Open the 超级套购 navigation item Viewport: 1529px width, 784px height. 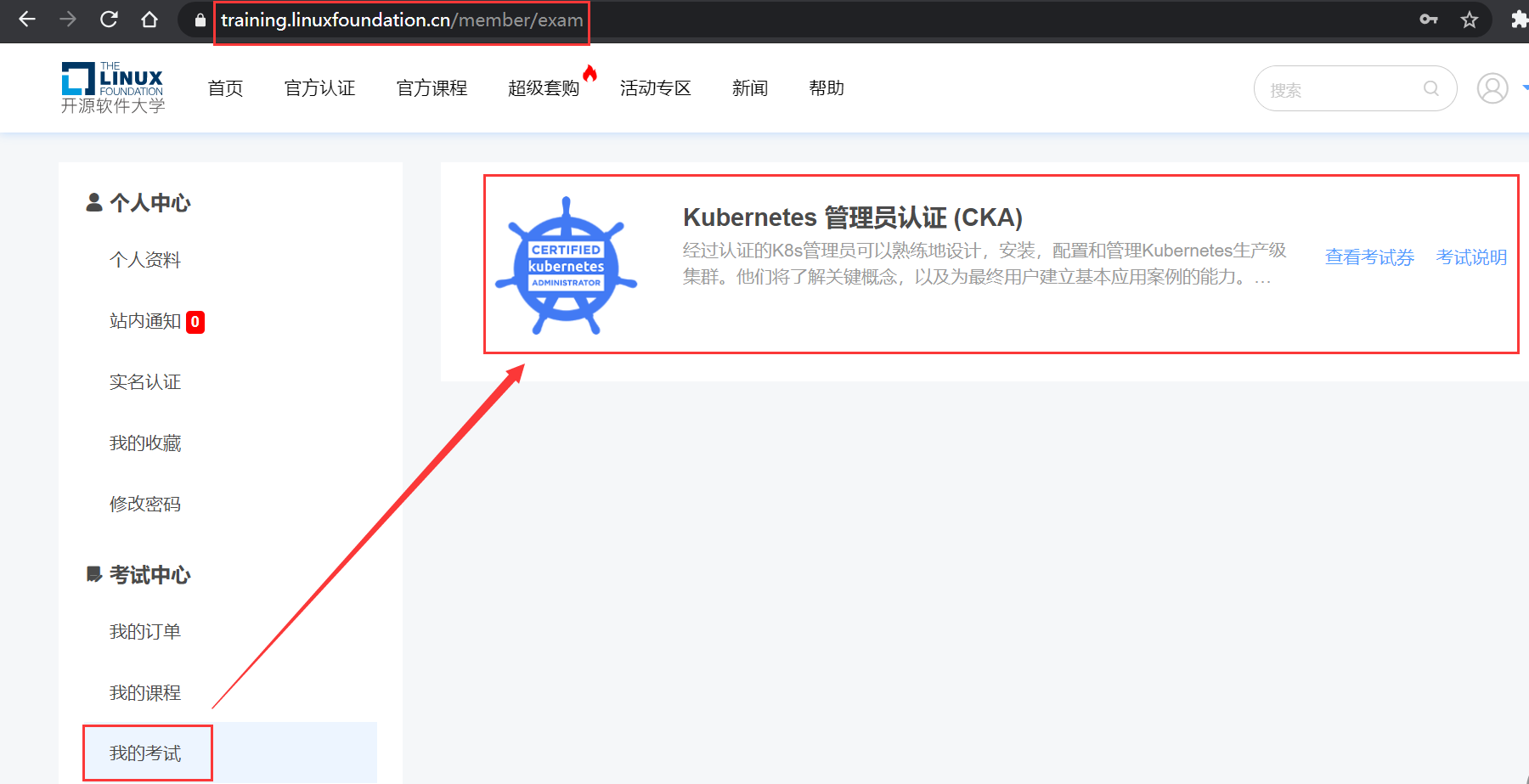coord(544,88)
